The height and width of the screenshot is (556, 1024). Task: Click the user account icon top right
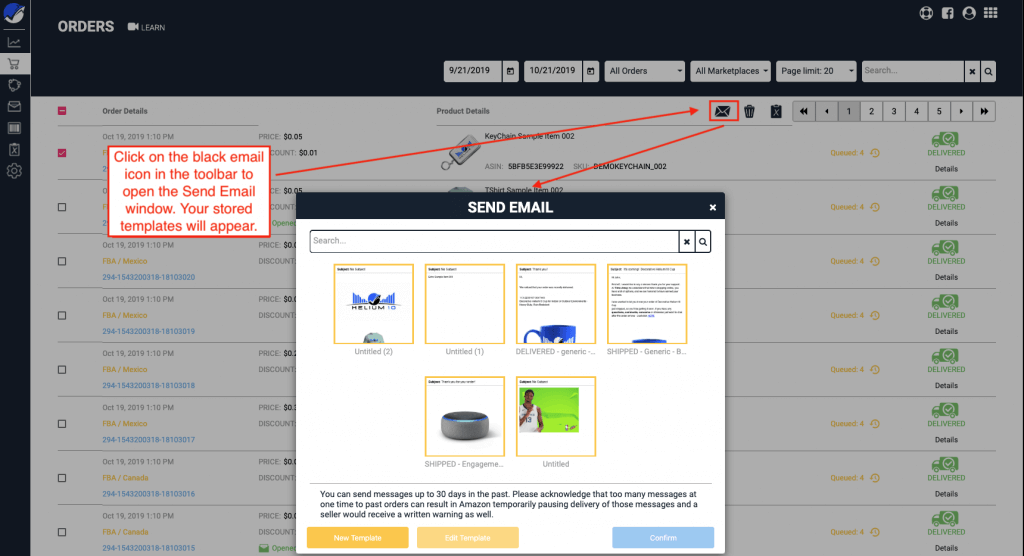(x=968, y=13)
